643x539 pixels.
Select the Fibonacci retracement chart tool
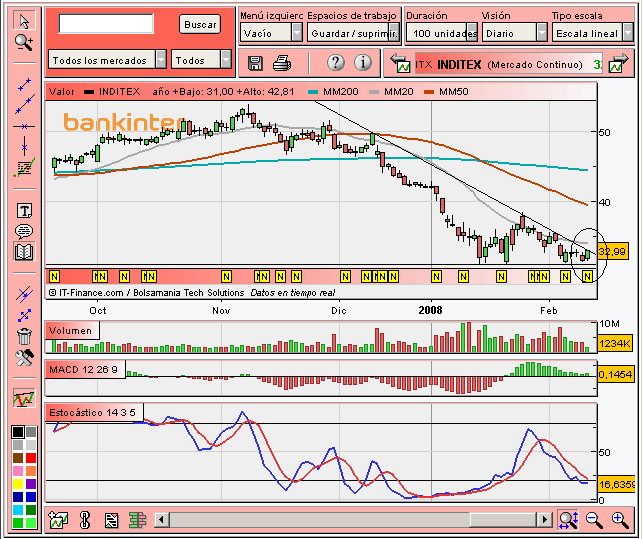pyautogui.click(x=24, y=168)
